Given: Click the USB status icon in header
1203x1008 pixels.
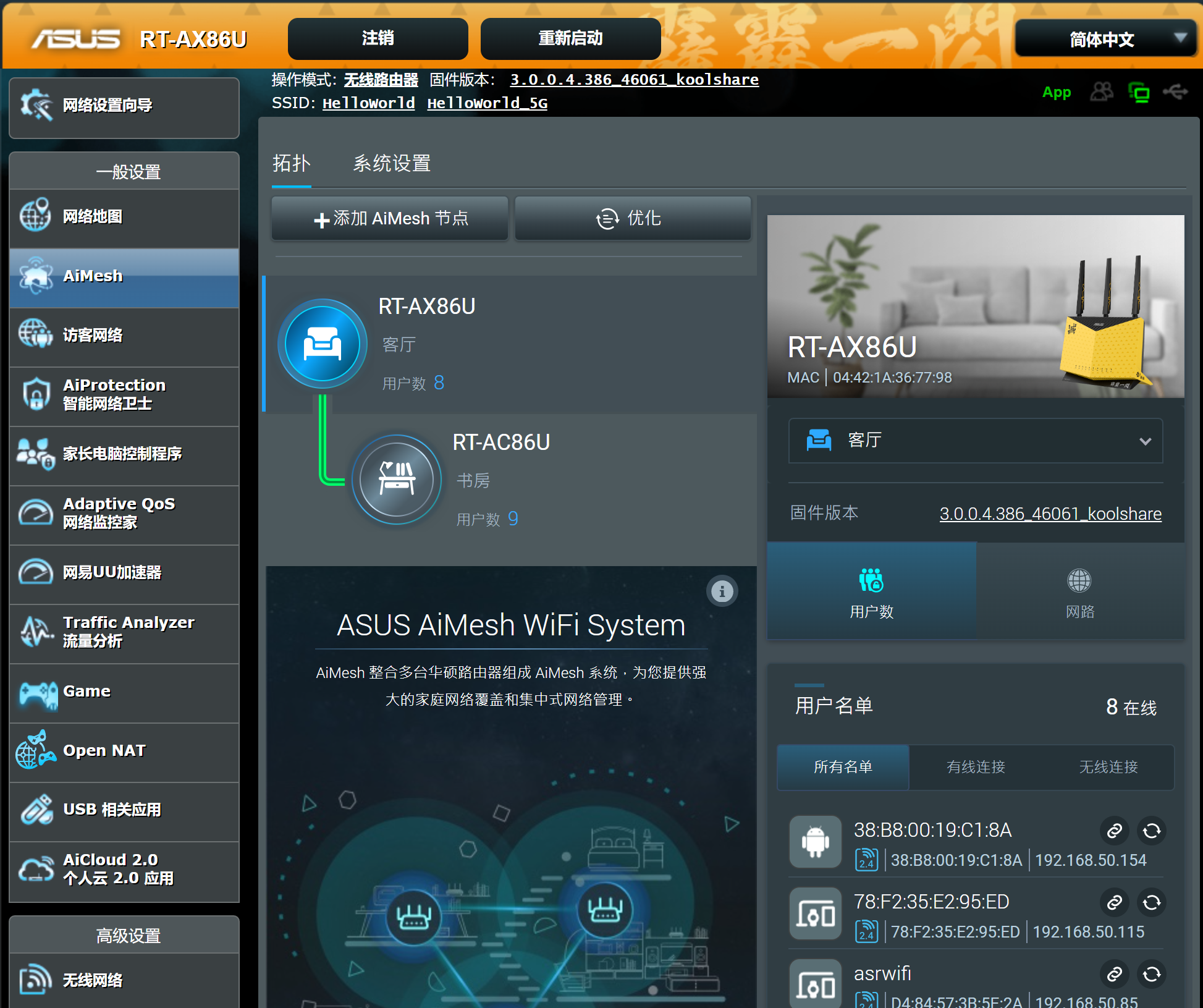Looking at the screenshot, I should pos(1175,92).
